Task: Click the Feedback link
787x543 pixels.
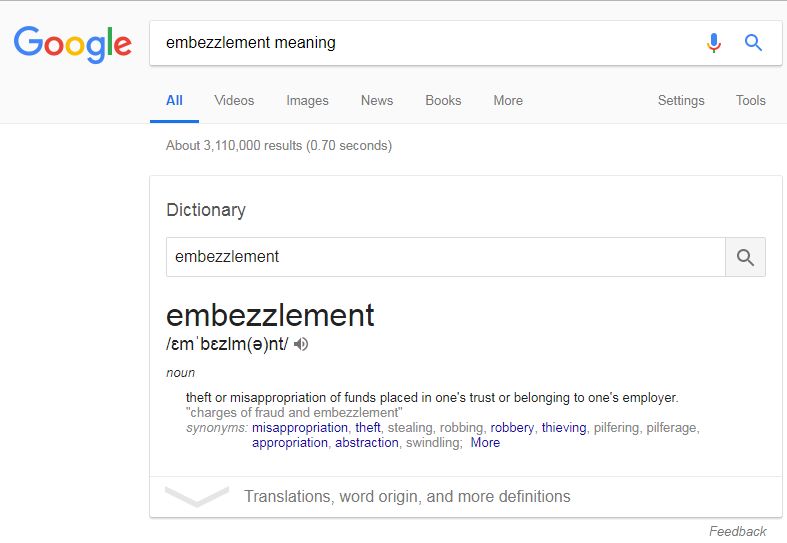Action: [737, 531]
